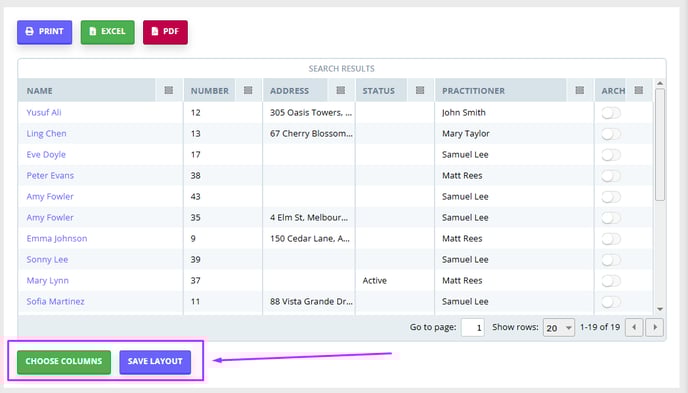Viewport: 688px width, 393px height.
Task: Open the ARCH column menu icon
Action: tap(639, 90)
